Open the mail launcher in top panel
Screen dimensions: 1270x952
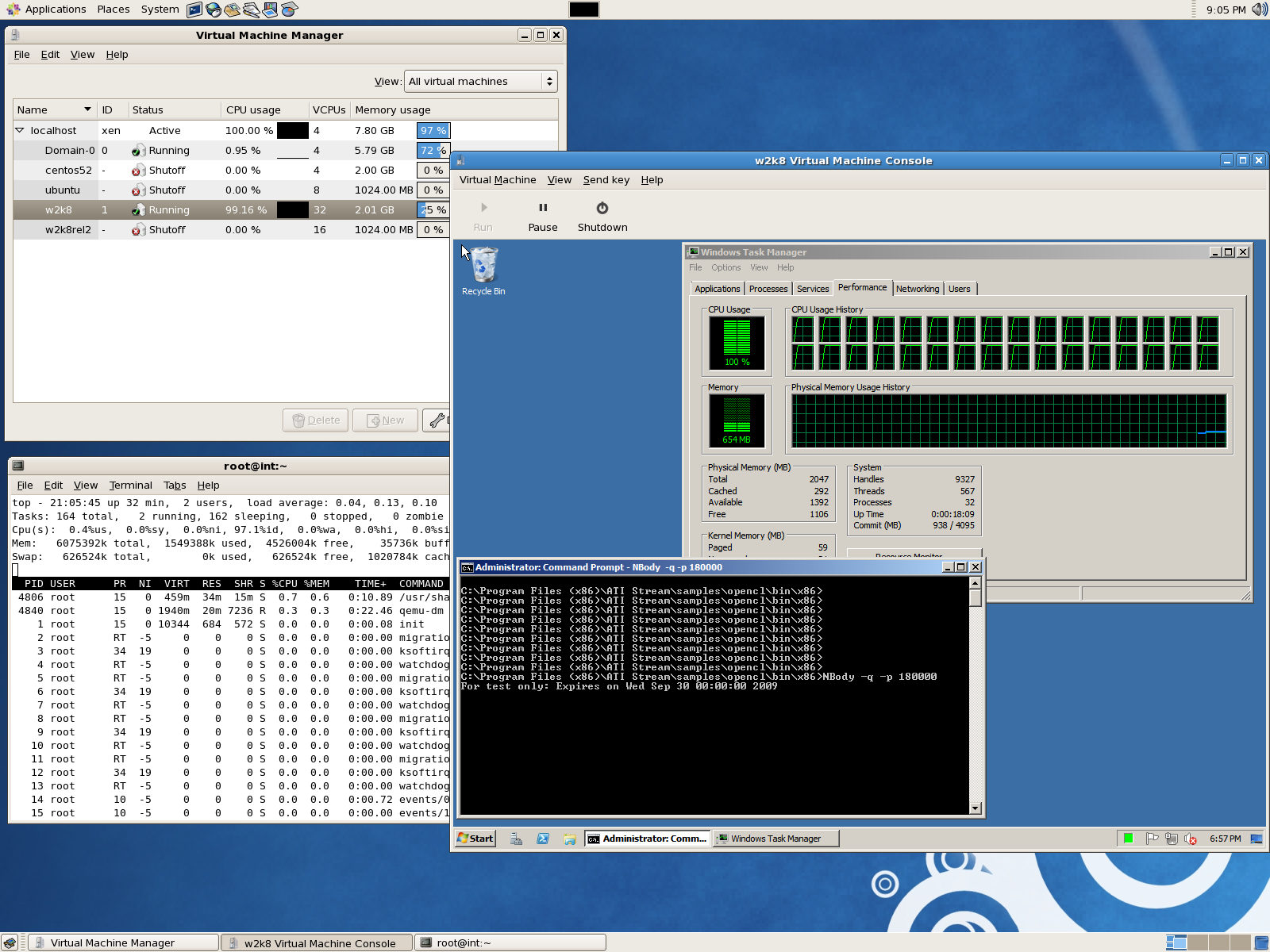(232, 10)
